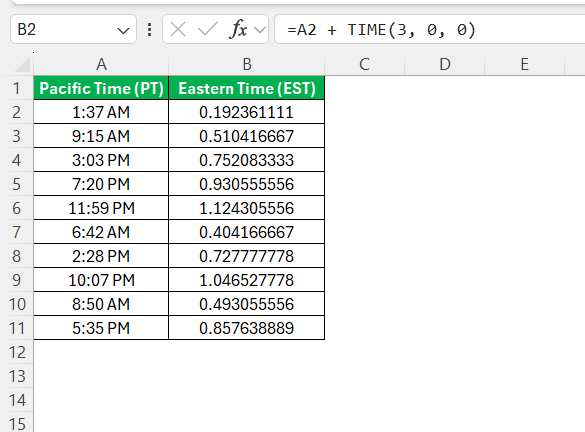This screenshot has width=585, height=432.
Task: Select row 2 header
Action: [x=16, y=112]
